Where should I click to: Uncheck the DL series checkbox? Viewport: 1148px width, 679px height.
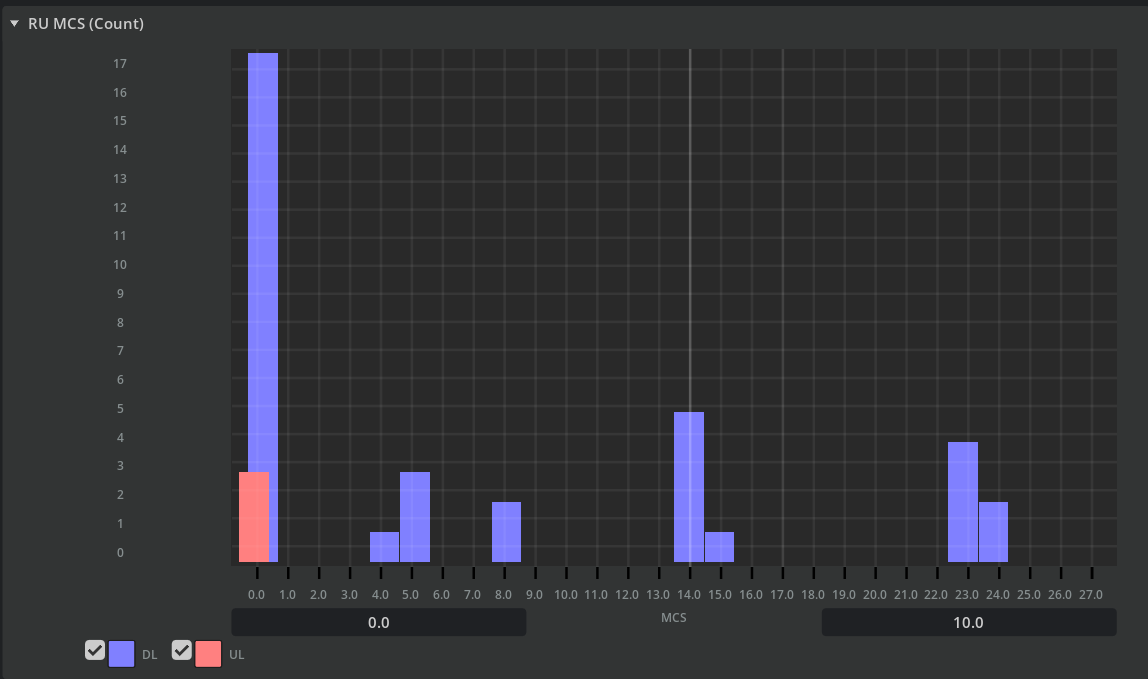[95, 651]
